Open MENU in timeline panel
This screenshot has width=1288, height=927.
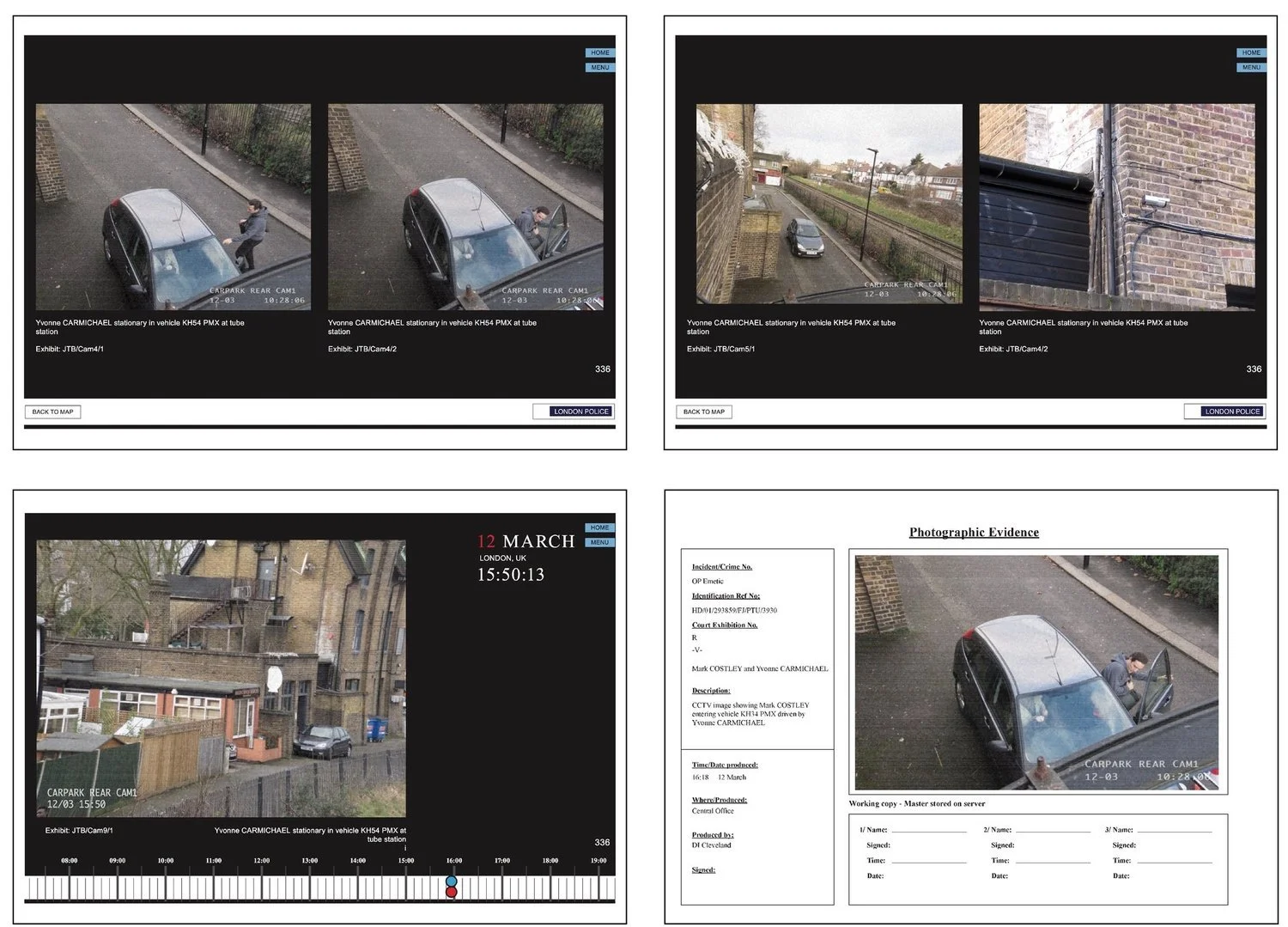click(599, 542)
